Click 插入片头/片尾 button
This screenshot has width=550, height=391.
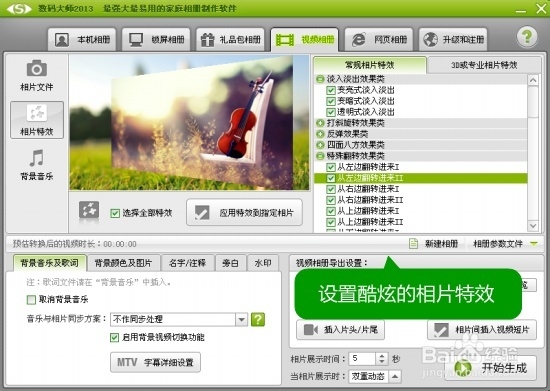(340, 330)
